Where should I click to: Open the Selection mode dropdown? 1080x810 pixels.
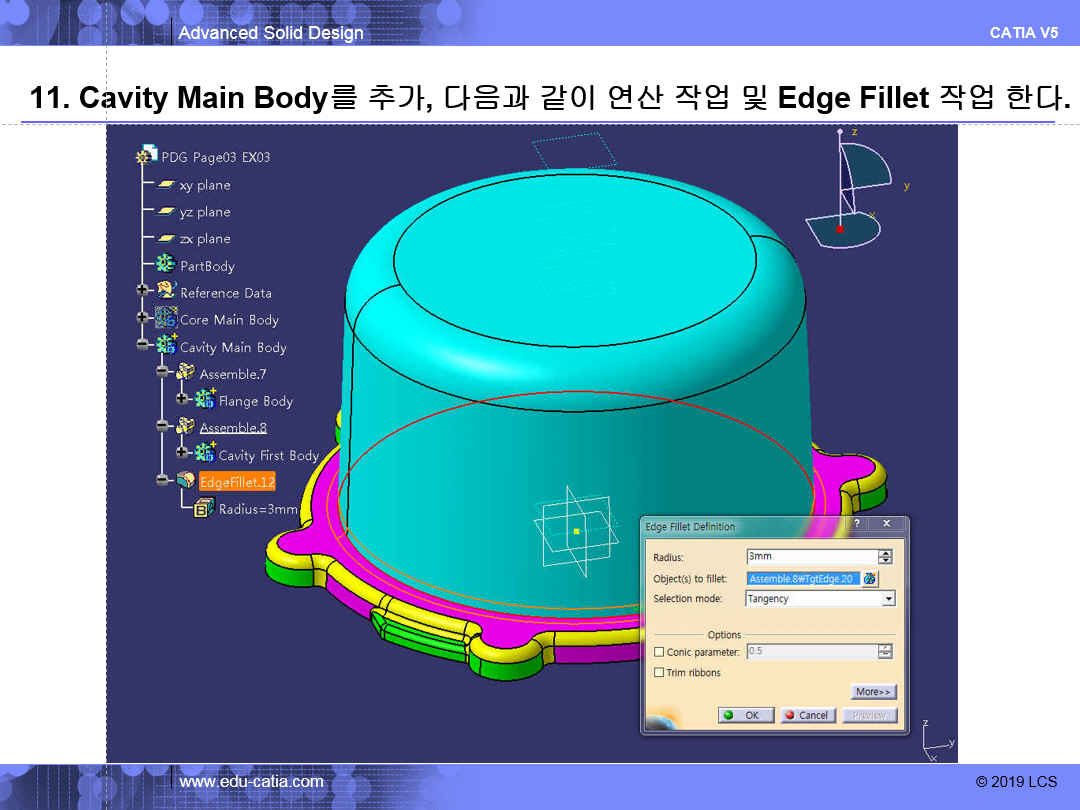[888, 599]
